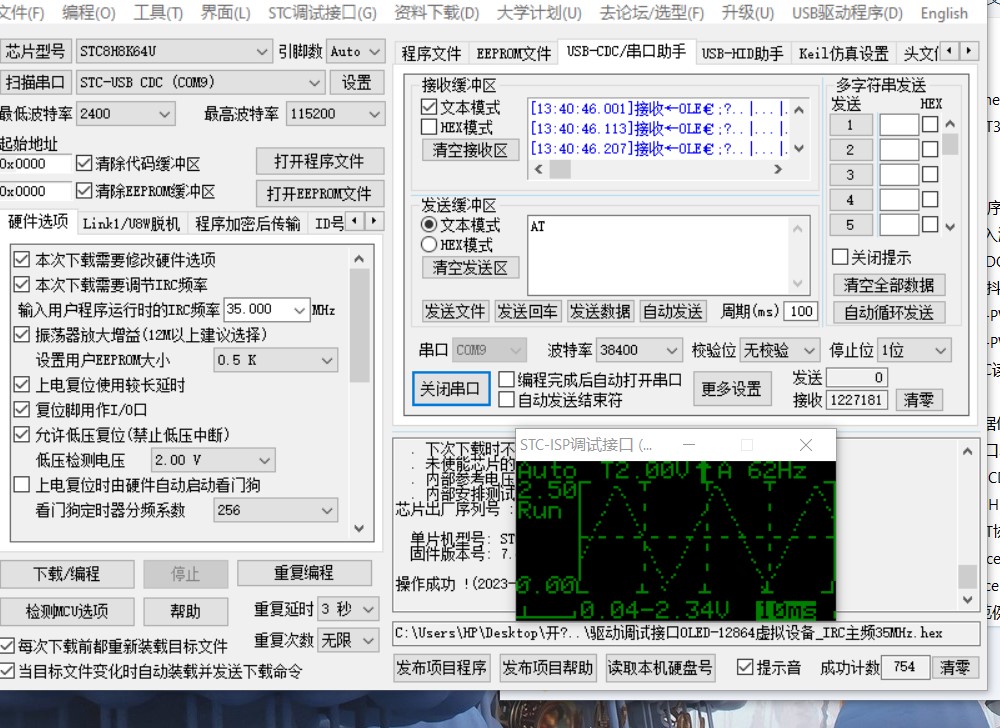Toggle the 提示音 checkbox
1000x728 pixels.
745,667
